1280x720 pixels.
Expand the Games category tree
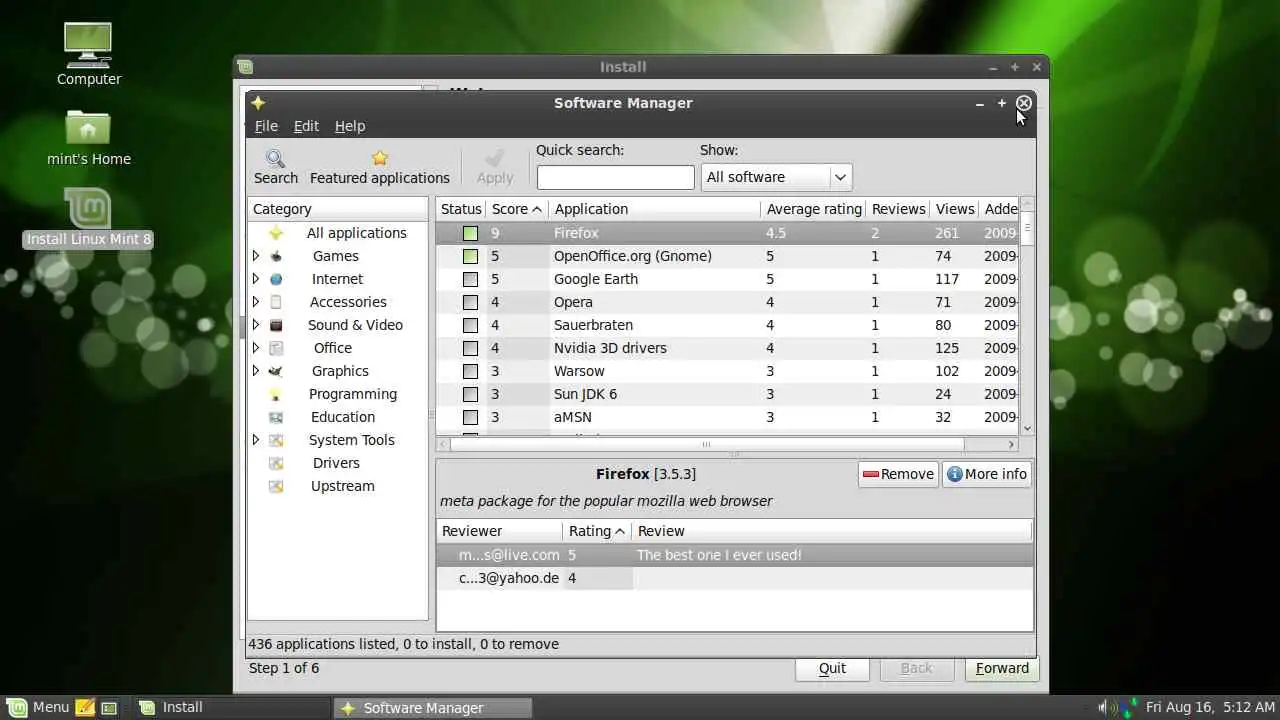pos(256,256)
